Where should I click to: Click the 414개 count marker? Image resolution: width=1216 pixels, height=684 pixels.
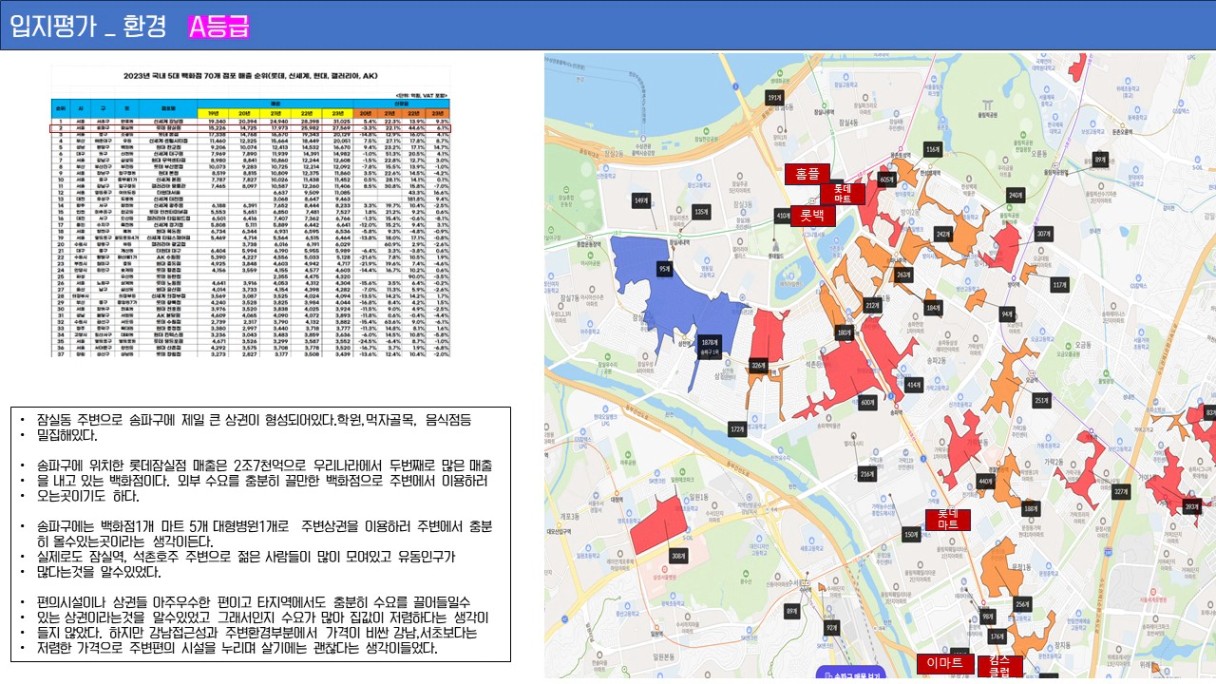coord(913,384)
